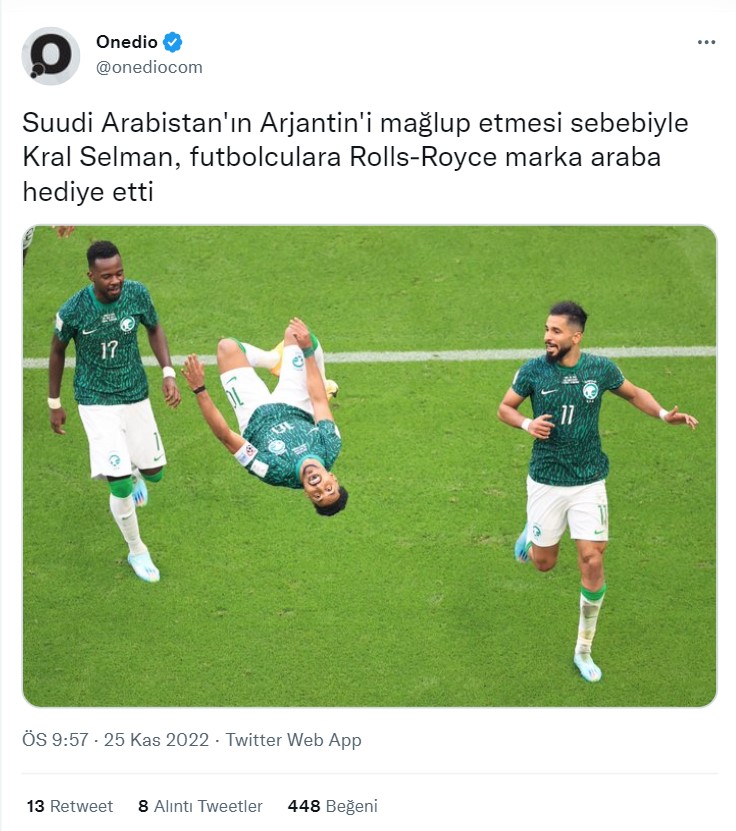Screen dimensions: 736x831
Task: Click the ÖS 9:57 timestamp
Action: (55, 740)
